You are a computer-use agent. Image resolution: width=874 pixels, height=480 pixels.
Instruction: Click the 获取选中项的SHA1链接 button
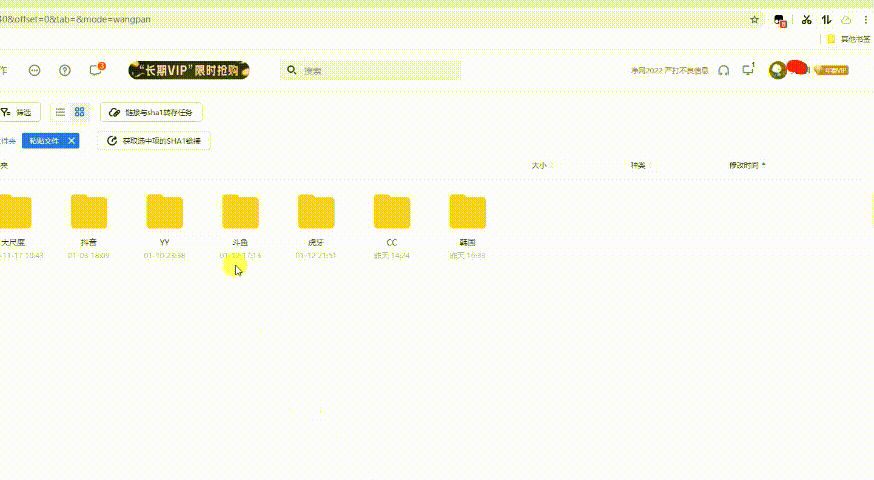(154, 141)
